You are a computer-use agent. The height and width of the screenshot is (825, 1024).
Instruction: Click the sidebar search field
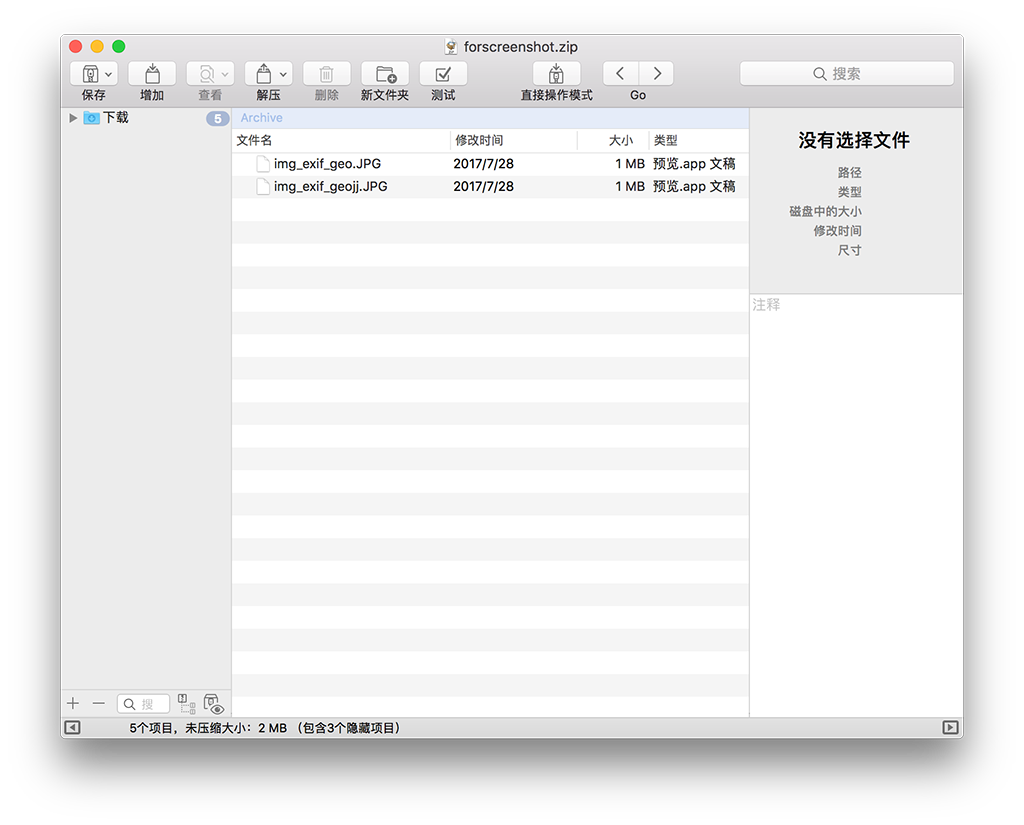coord(144,704)
